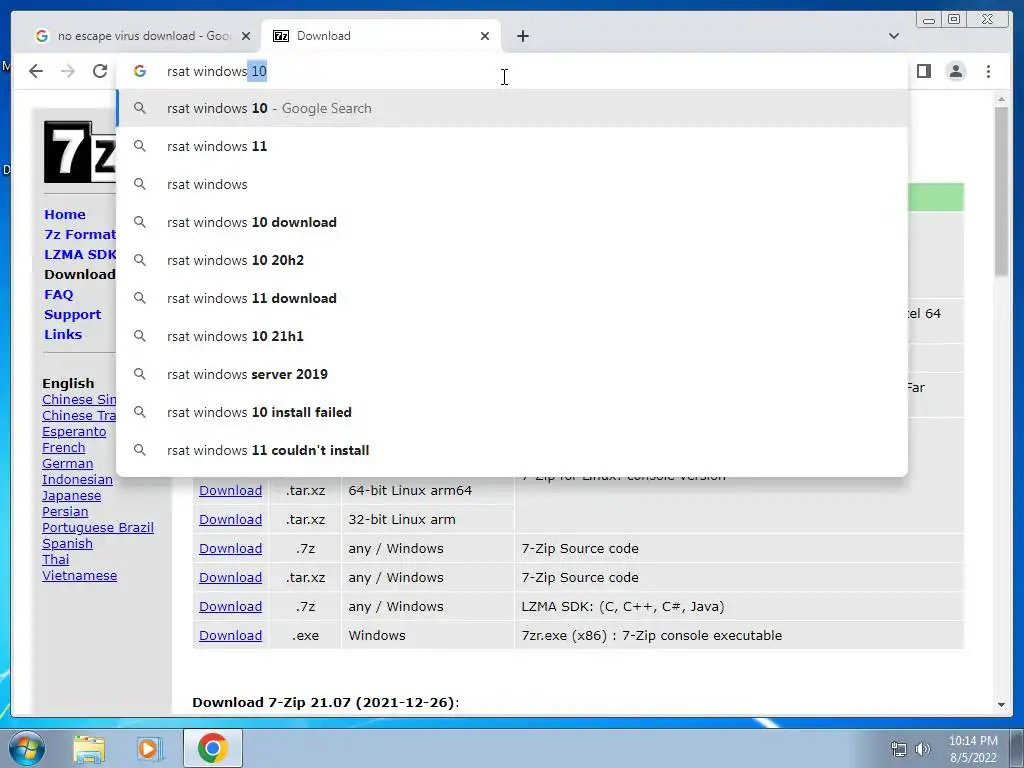Screen dimensions: 1024x768
Task: Pick the plain 'rsat windows' suggestion
Action: point(512,184)
